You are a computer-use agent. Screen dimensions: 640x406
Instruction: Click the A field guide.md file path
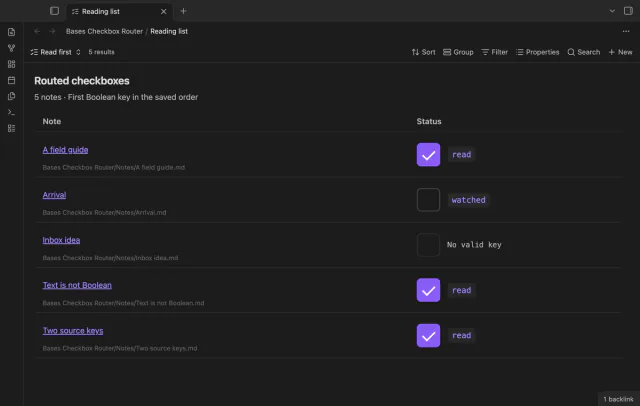click(113, 168)
